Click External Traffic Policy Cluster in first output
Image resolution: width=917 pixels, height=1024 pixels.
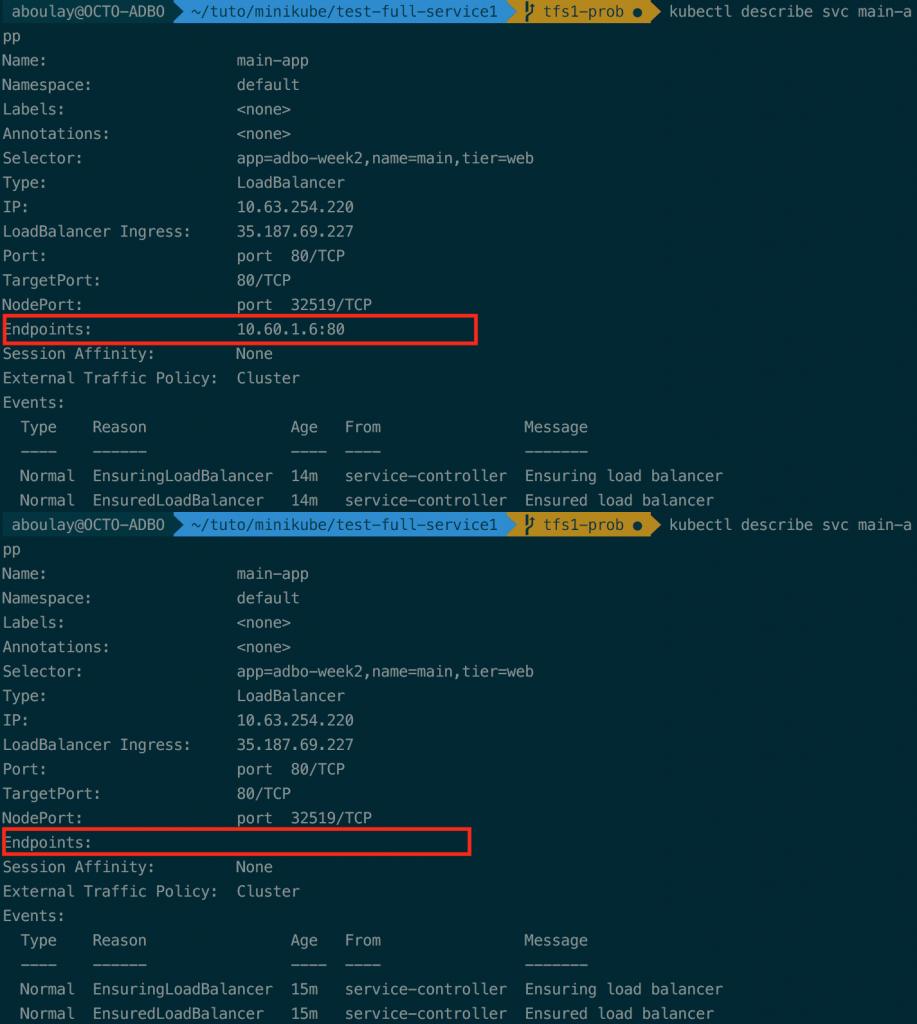pyautogui.click(x=268, y=378)
